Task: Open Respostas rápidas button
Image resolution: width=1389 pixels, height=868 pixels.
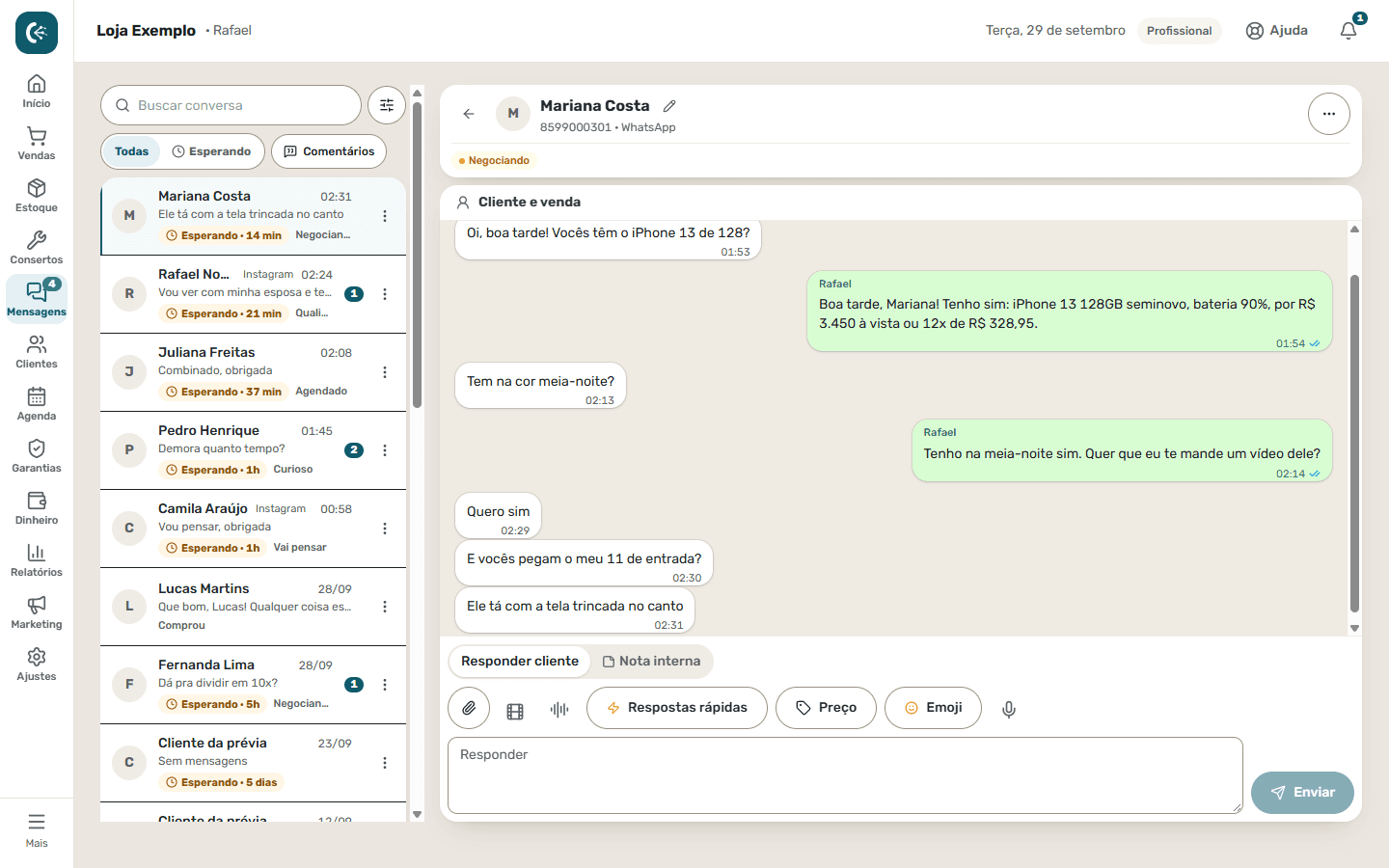Action: (x=677, y=708)
